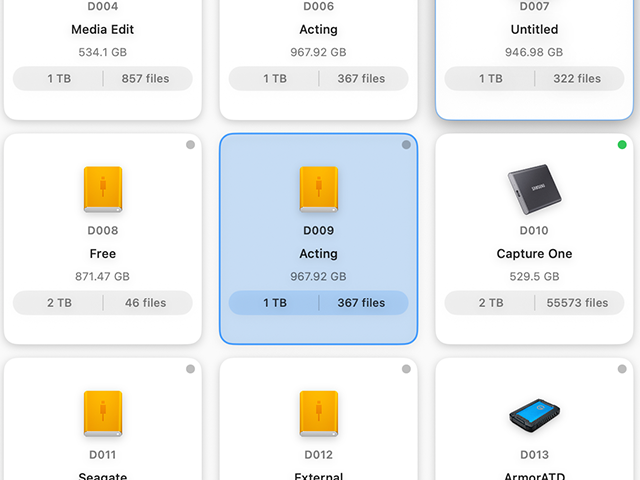
Task: Click the D009 label
Action: click(x=319, y=231)
